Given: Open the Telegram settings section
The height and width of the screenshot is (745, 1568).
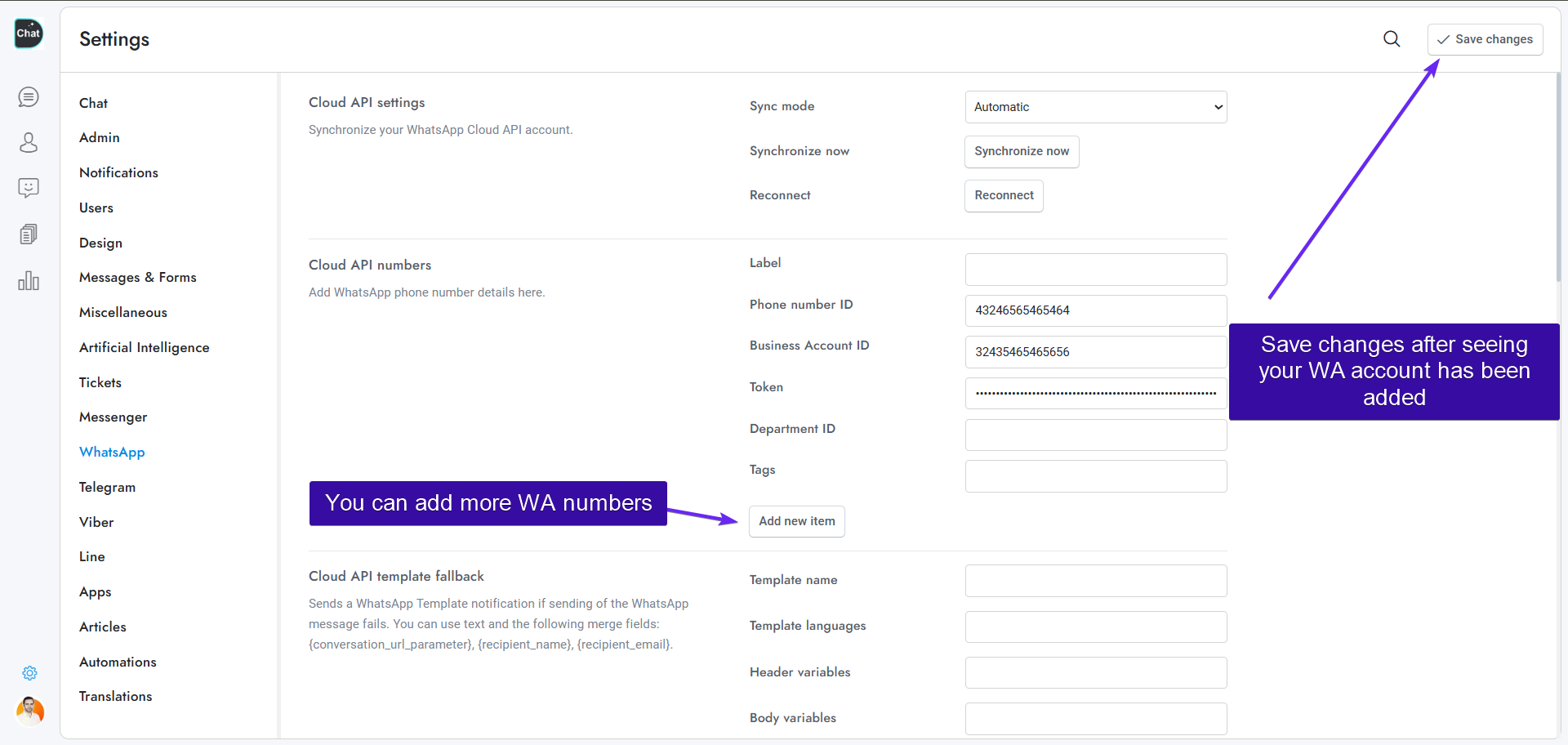Looking at the screenshot, I should point(107,487).
